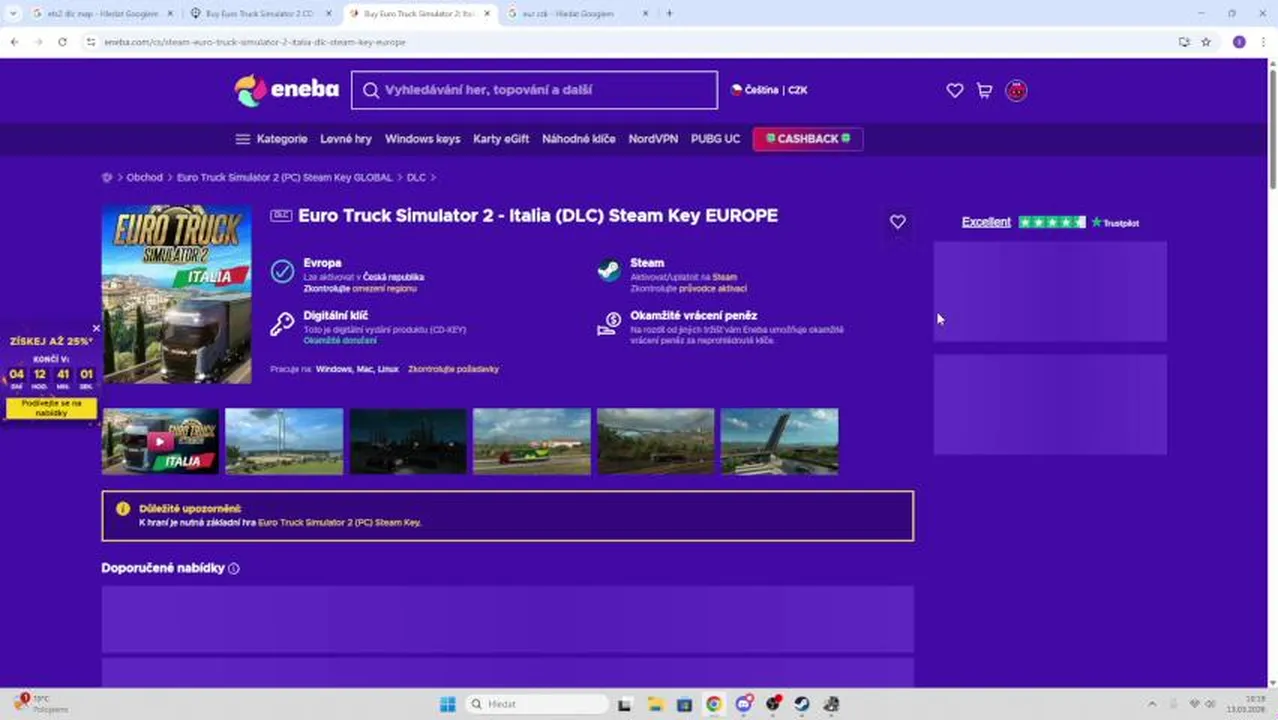The width and height of the screenshot is (1278, 720).
Task: Click Obchod breadcrumb link
Action: [x=144, y=177]
